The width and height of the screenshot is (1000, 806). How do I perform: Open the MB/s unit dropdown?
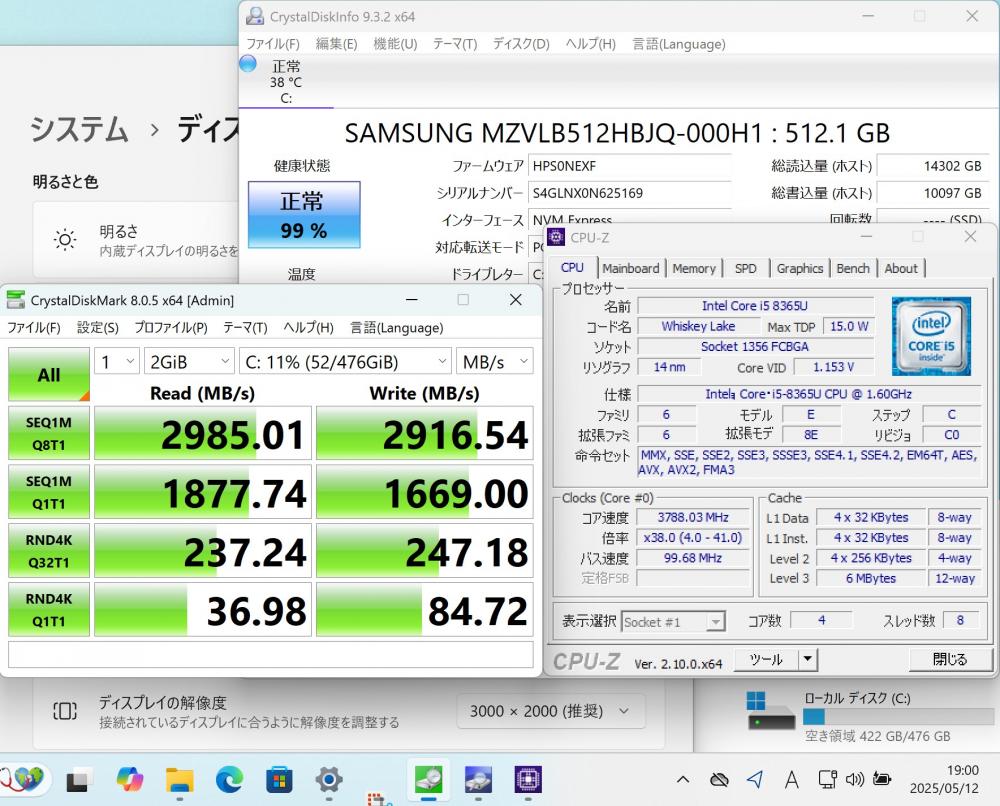495,362
